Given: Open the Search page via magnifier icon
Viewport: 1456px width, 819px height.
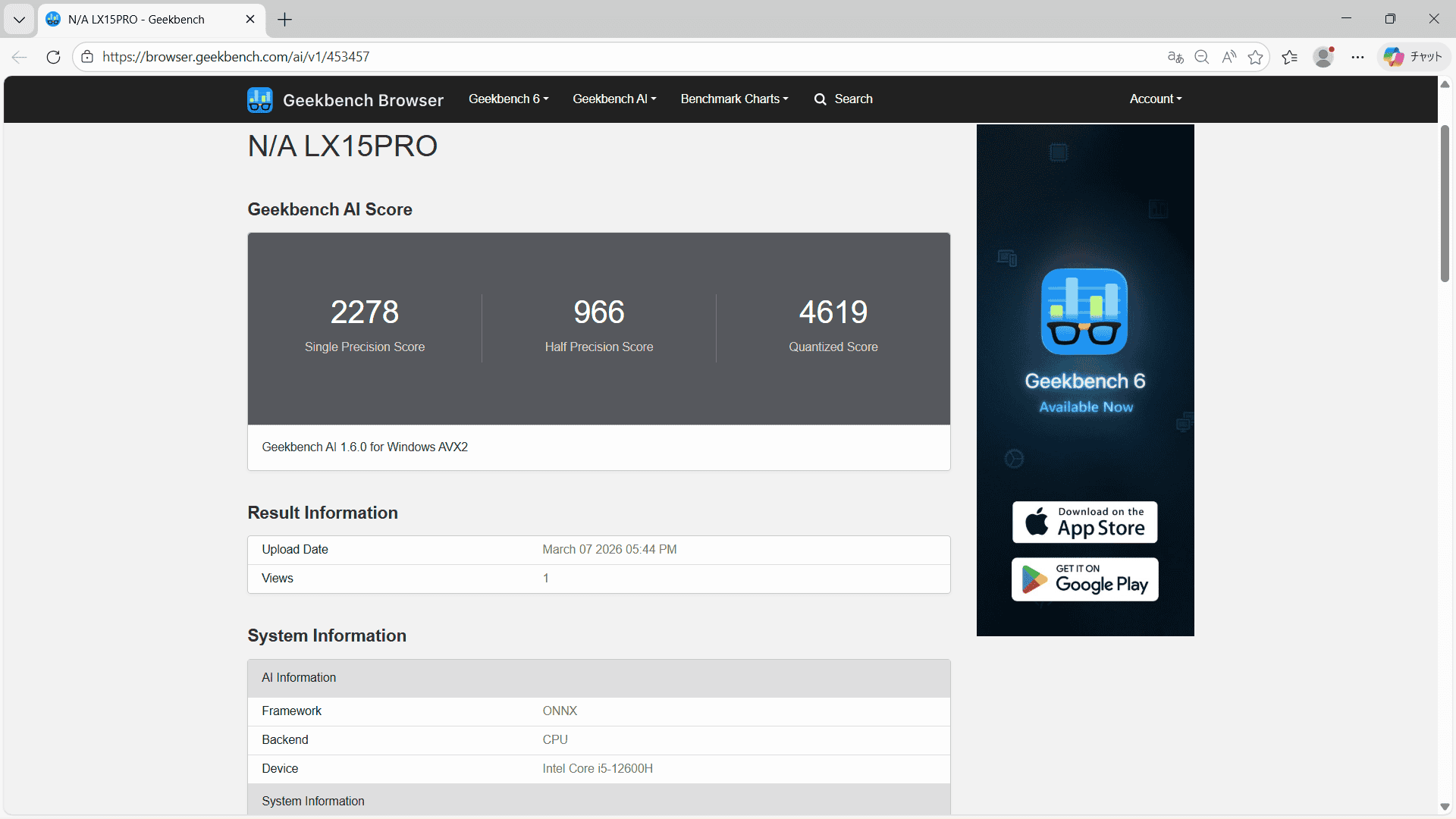Looking at the screenshot, I should [x=821, y=99].
